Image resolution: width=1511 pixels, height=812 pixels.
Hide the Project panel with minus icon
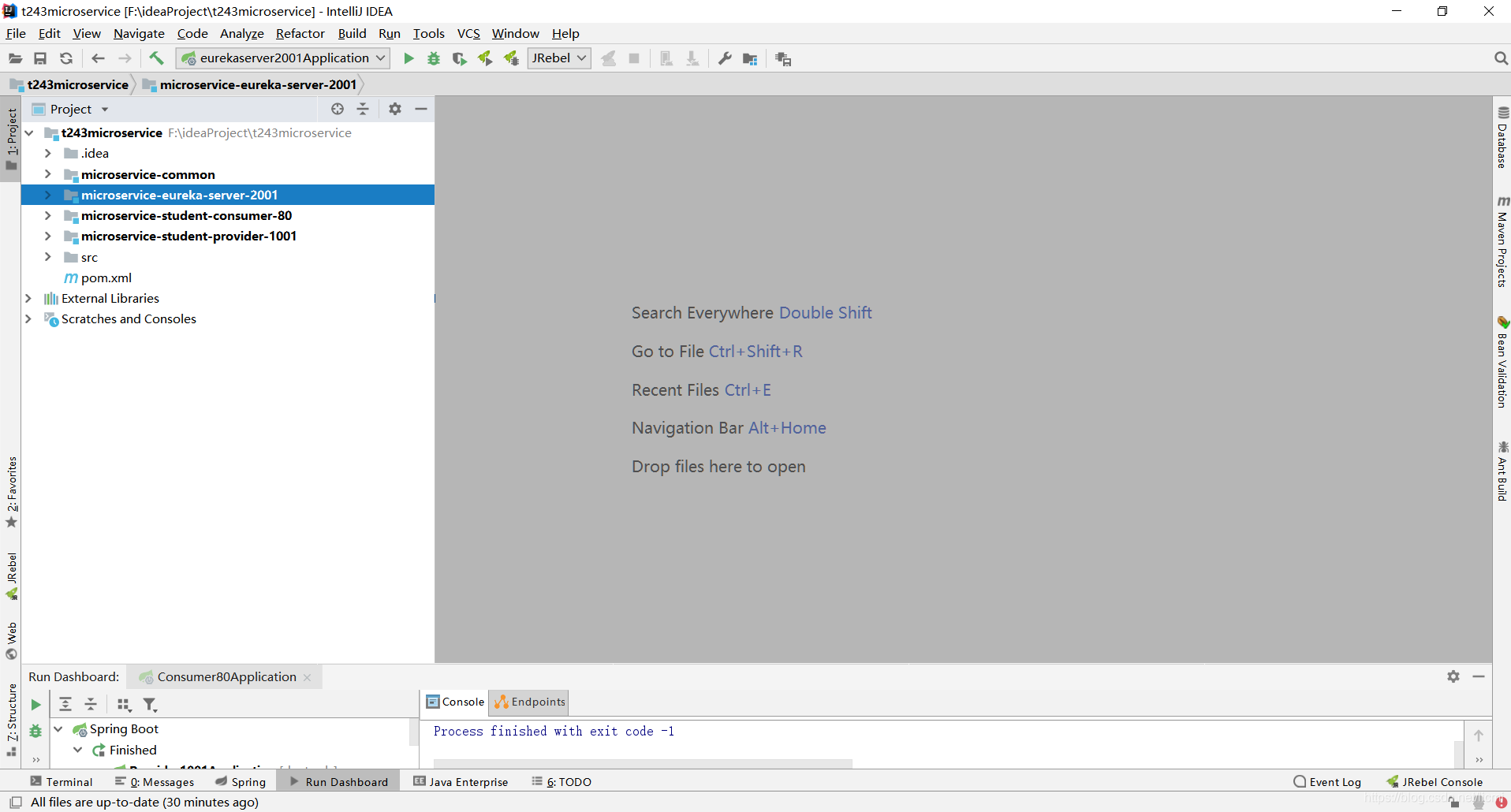421,109
